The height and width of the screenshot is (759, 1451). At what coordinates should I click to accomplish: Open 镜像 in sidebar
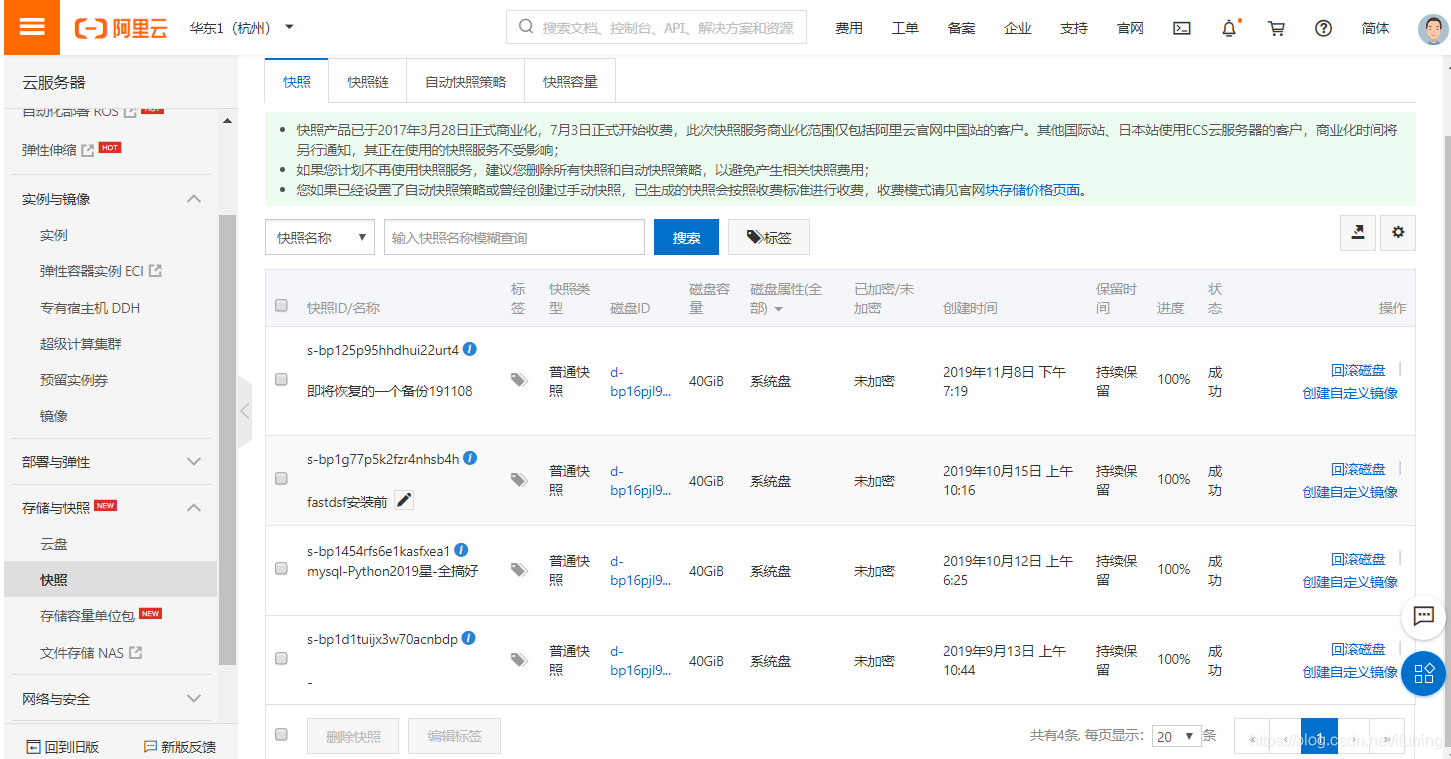pyautogui.click(x=54, y=416)
